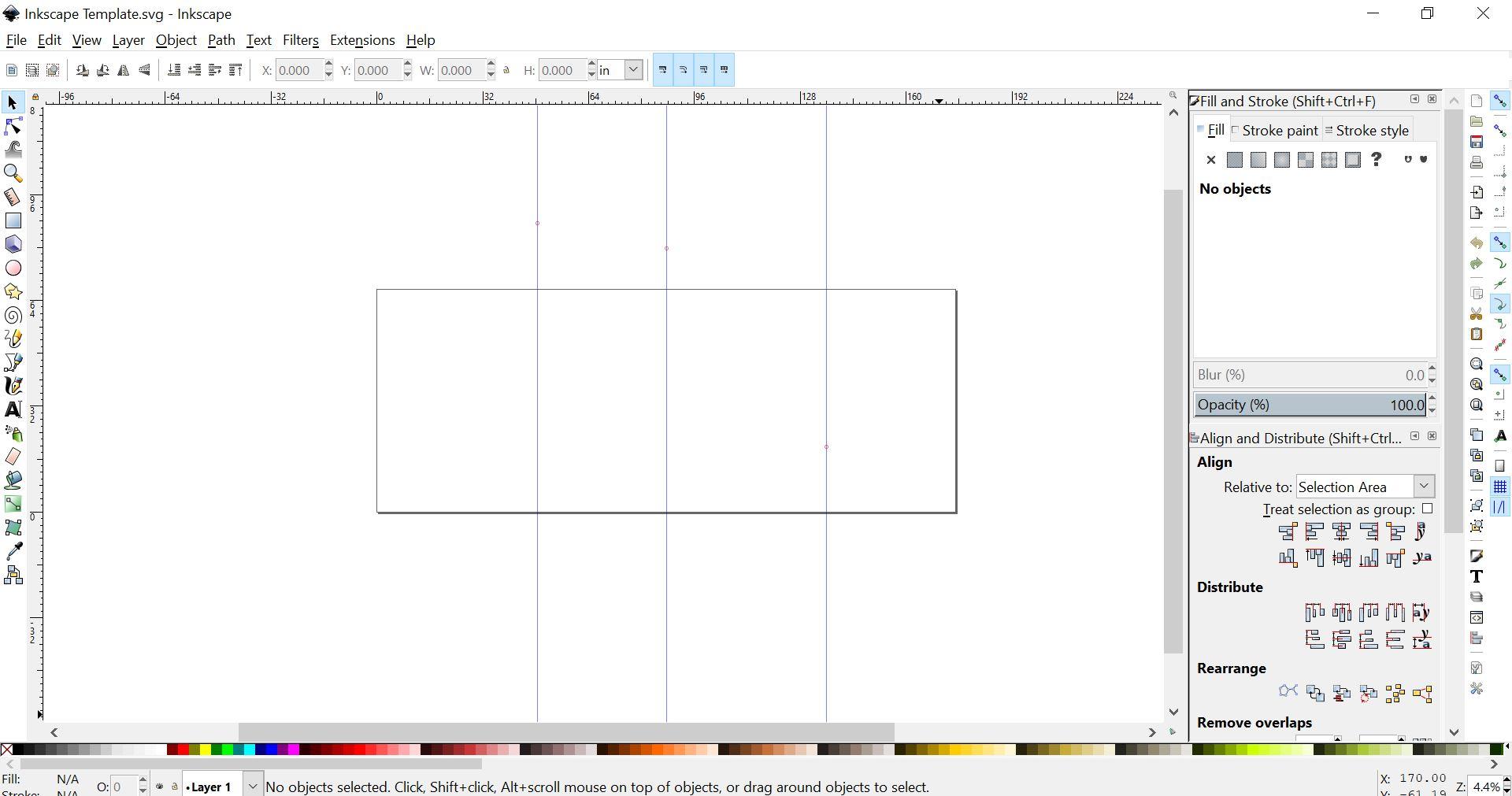Close the Fill and Stroke panel

click(x=1432, y=99)
